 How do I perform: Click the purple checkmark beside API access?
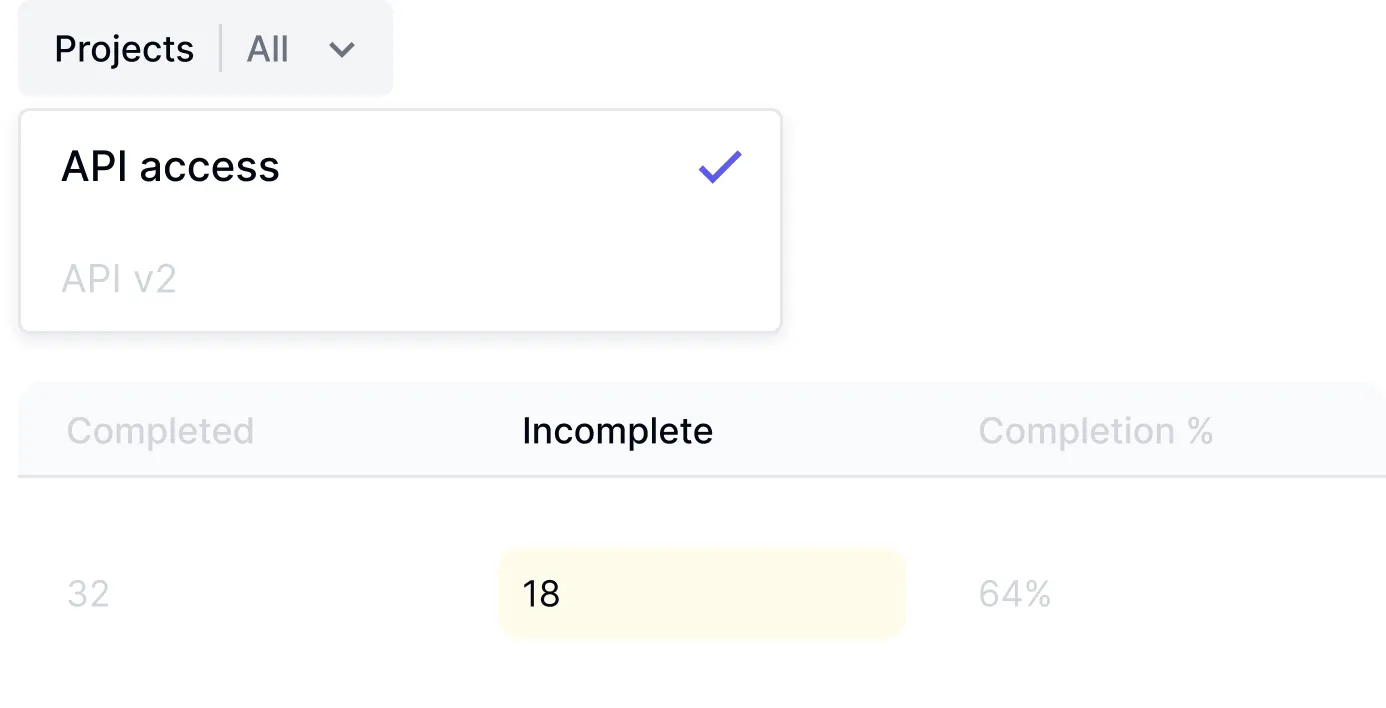click(720, 167)
